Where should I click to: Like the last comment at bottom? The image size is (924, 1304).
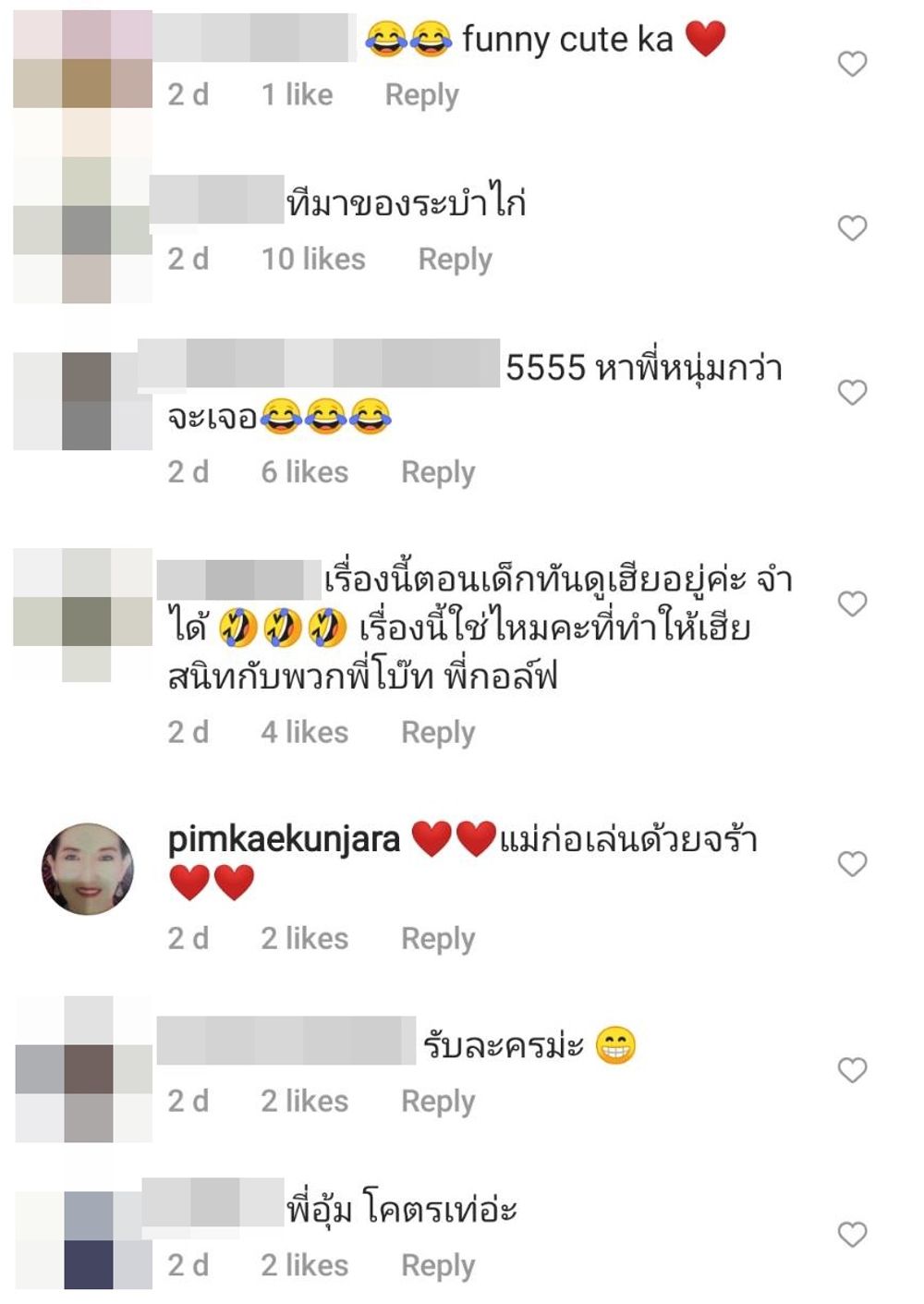(852, 1235)
